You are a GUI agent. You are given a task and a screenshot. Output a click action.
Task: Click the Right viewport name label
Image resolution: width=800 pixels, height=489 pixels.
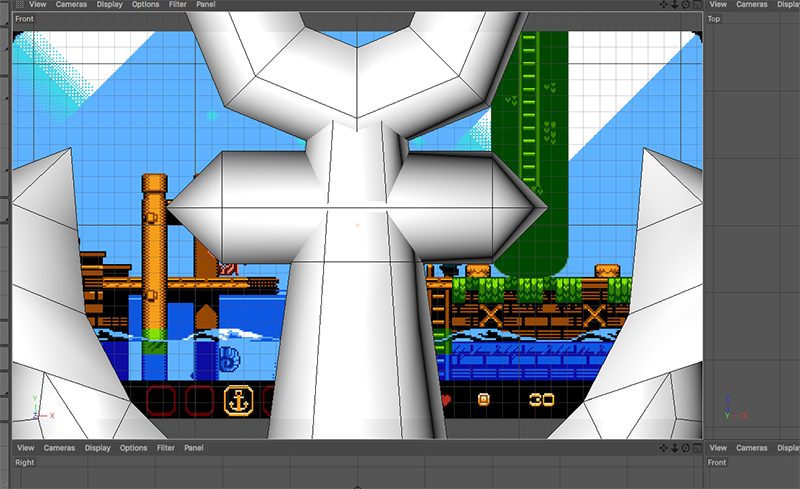tap(24, 462)
